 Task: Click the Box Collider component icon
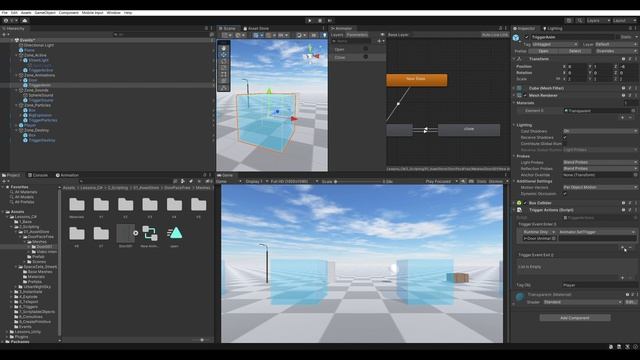click(x=519, y=203)
